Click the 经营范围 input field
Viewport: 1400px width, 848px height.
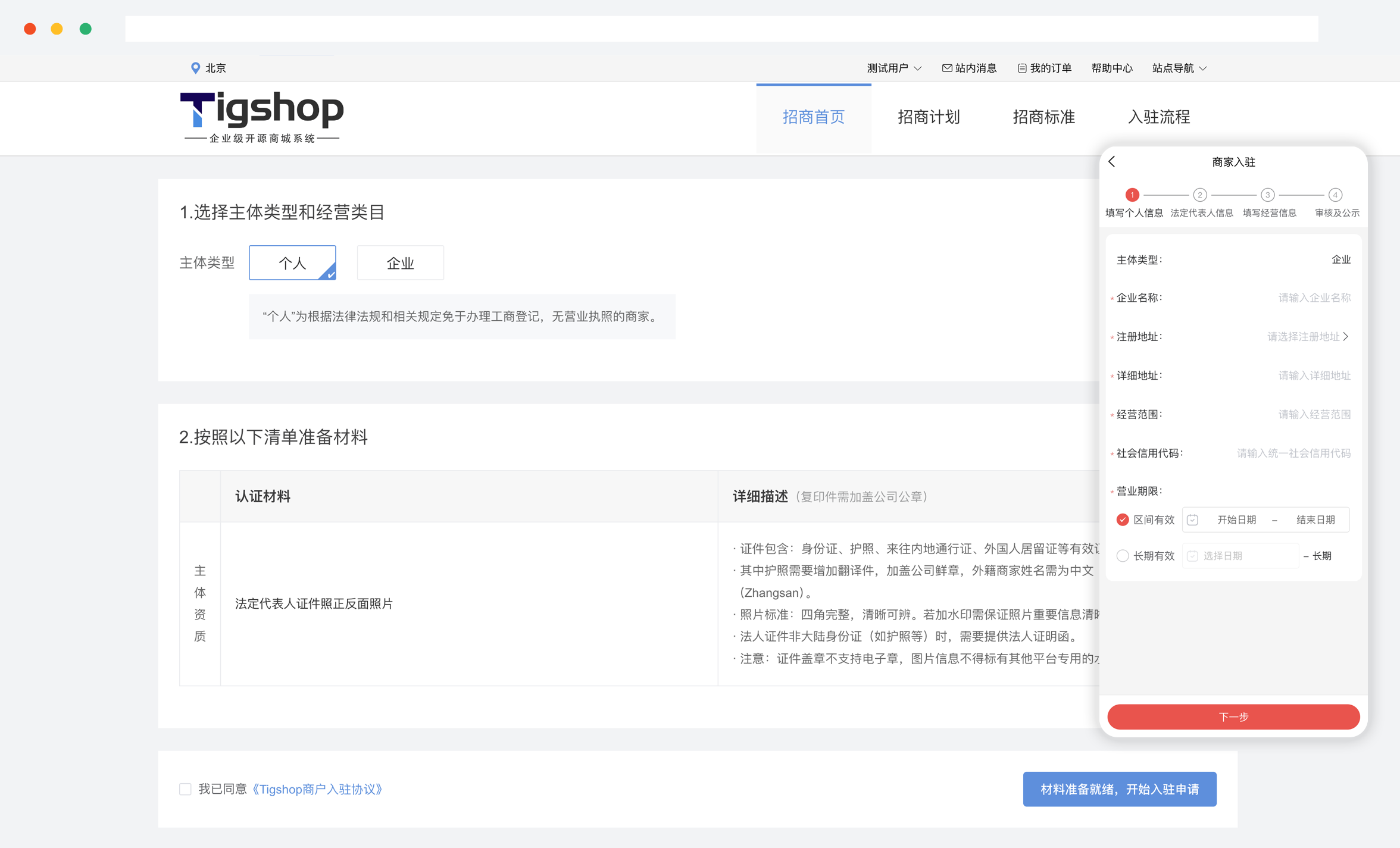(x=1314, y=414)
